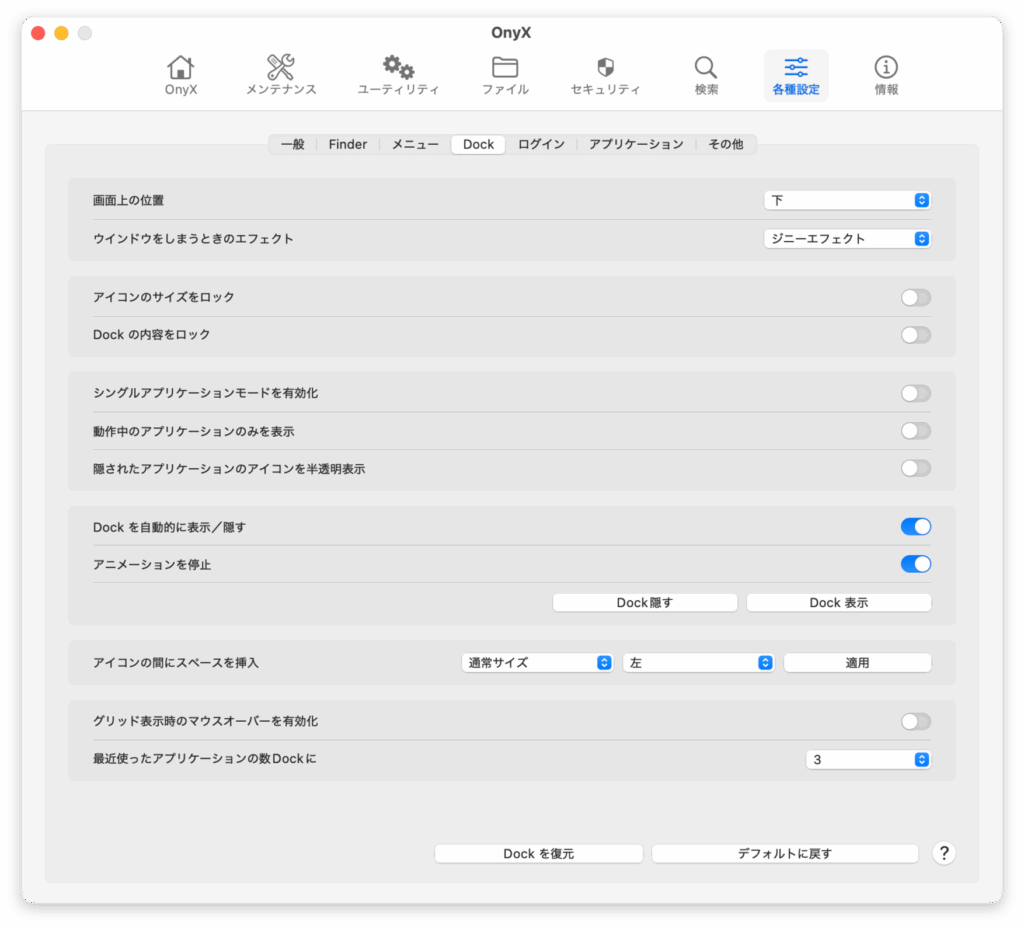Switch to the Finder tab

(348, 144)
